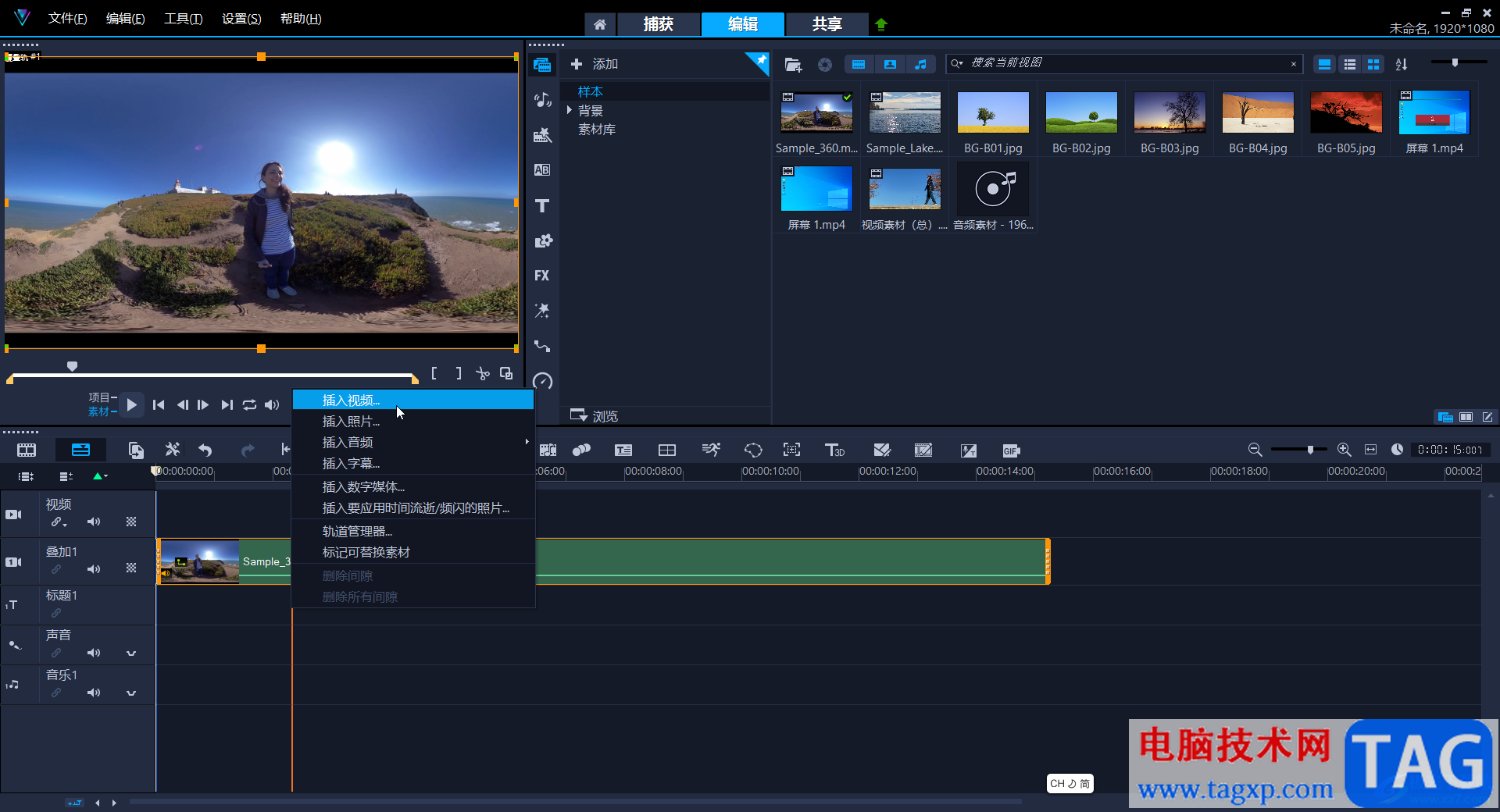
Task: Mute the 声音 track
Action: [94, 653]
